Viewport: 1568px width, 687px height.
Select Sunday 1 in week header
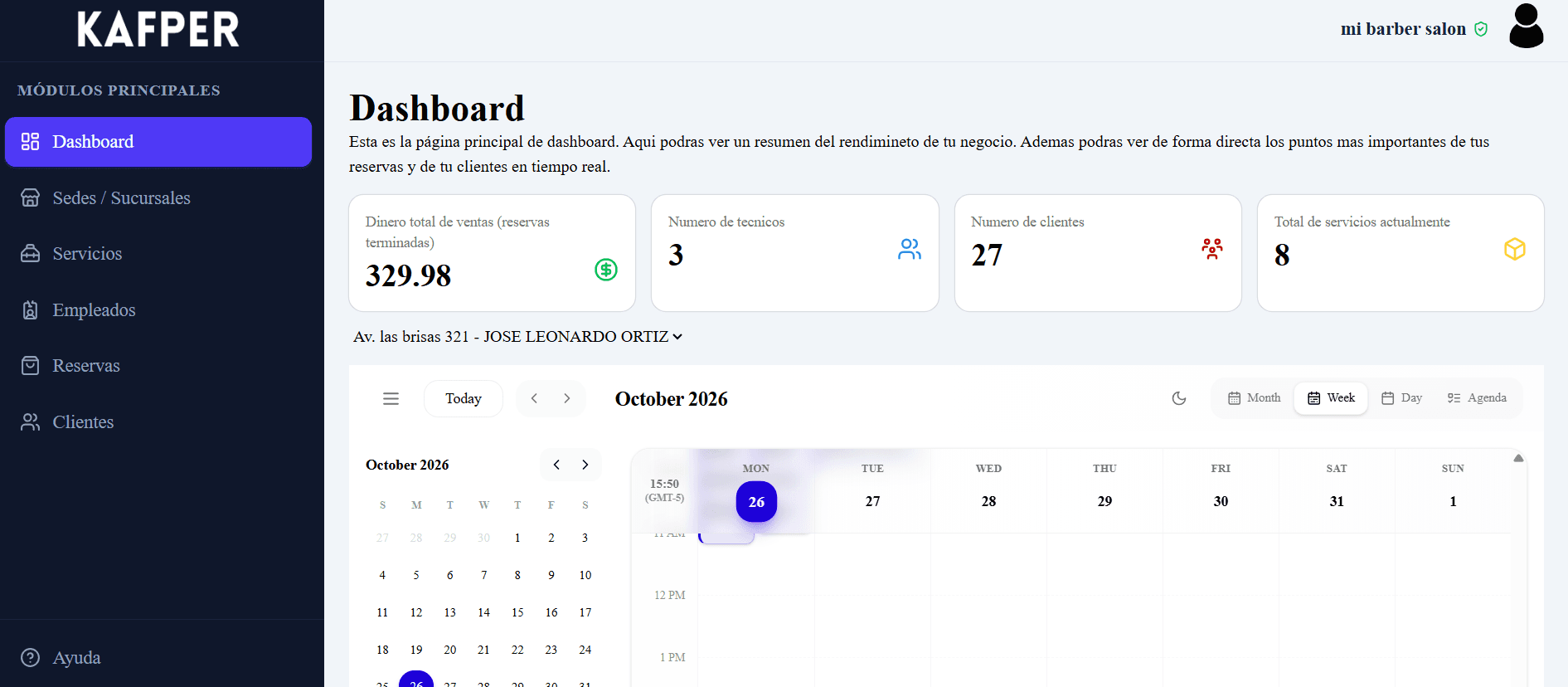click(x=1453, y=501)
